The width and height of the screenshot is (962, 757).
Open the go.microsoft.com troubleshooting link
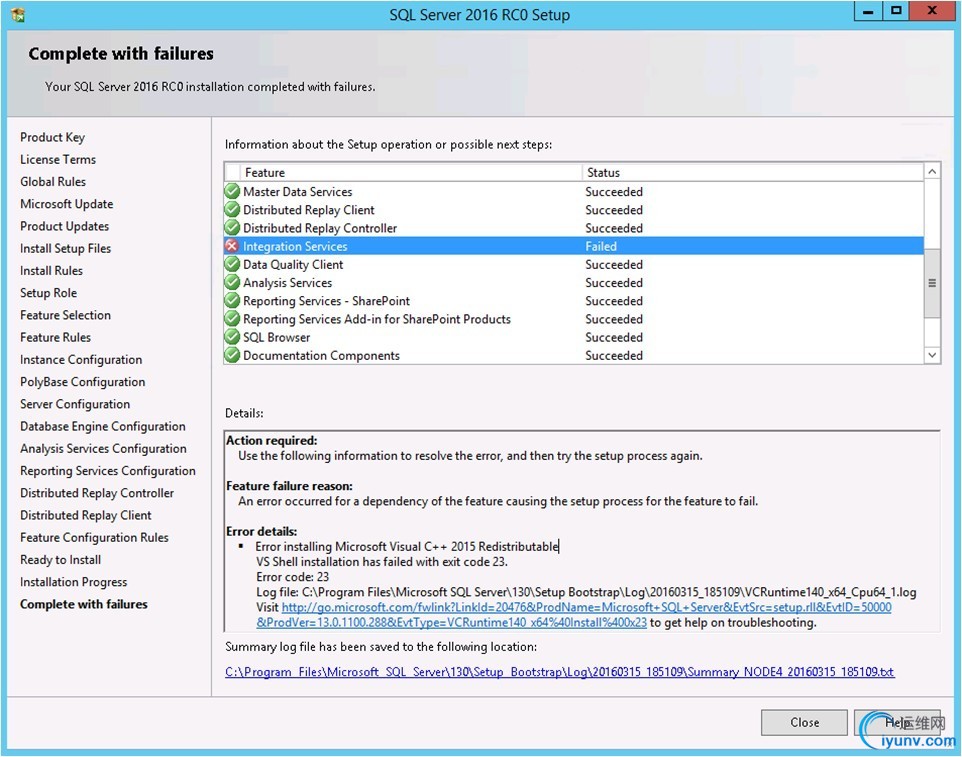[x=574, y=615]
